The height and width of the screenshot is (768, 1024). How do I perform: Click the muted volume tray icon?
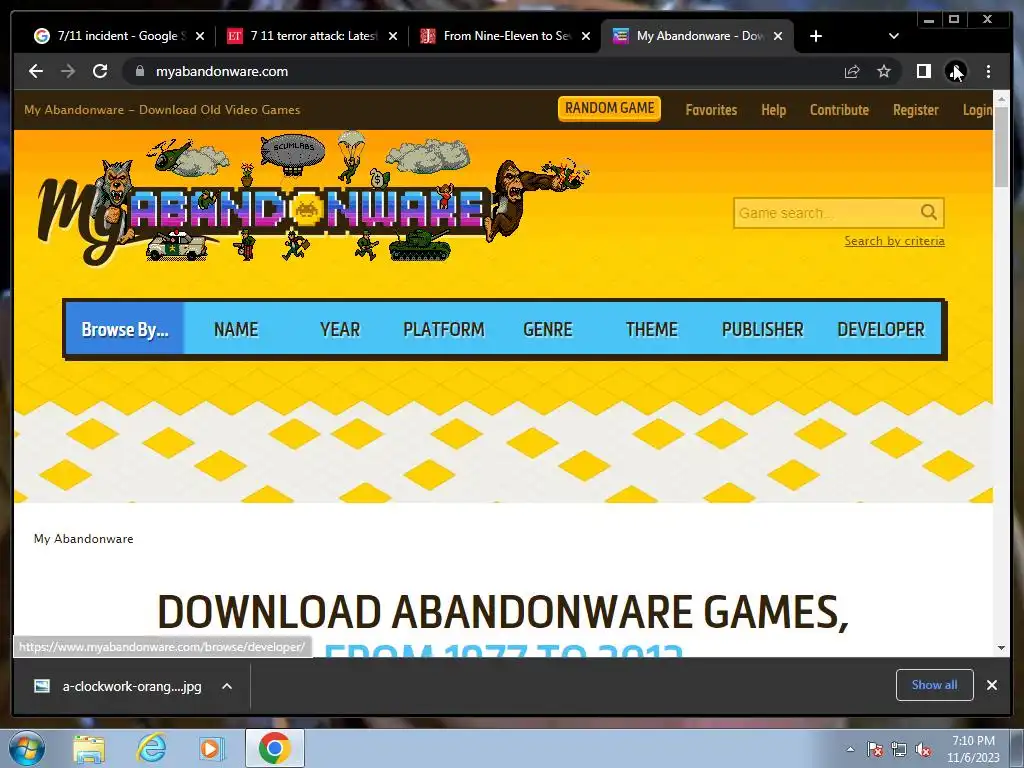click(x=923, y=749)
